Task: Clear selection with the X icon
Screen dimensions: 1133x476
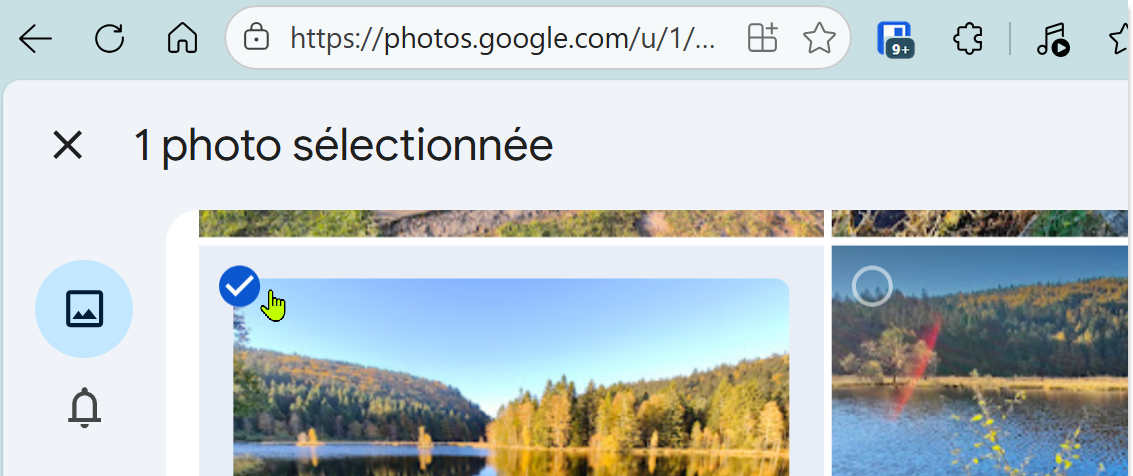Action: pos(67,146)
